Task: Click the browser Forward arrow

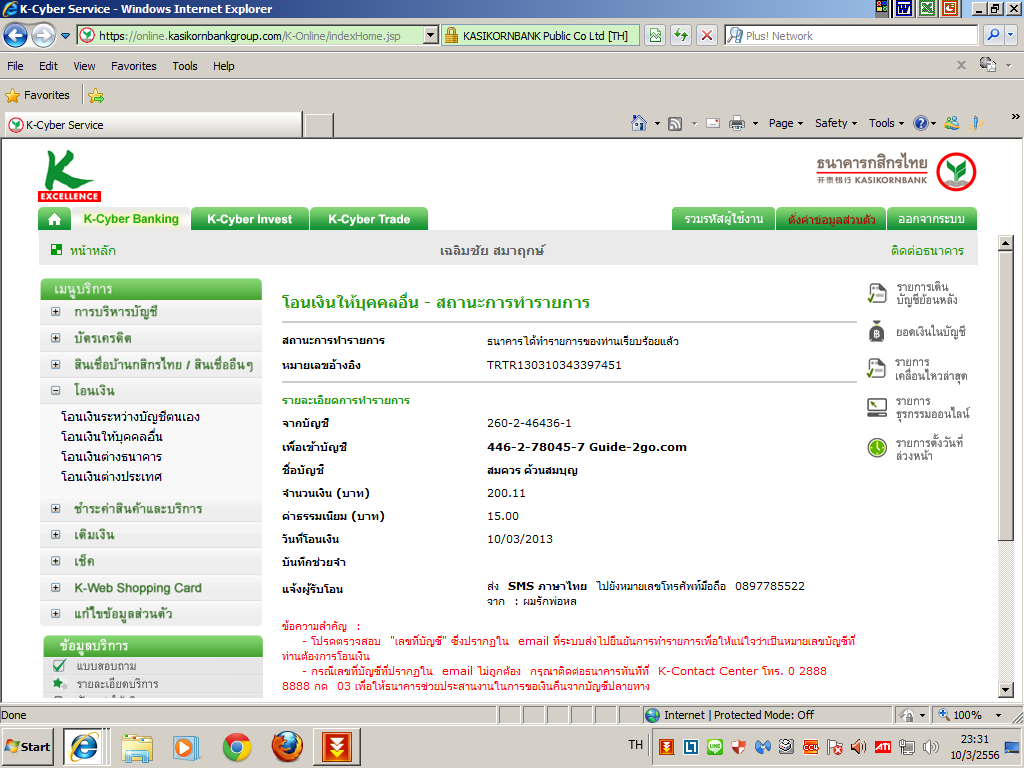Action: tap(43, 35)
